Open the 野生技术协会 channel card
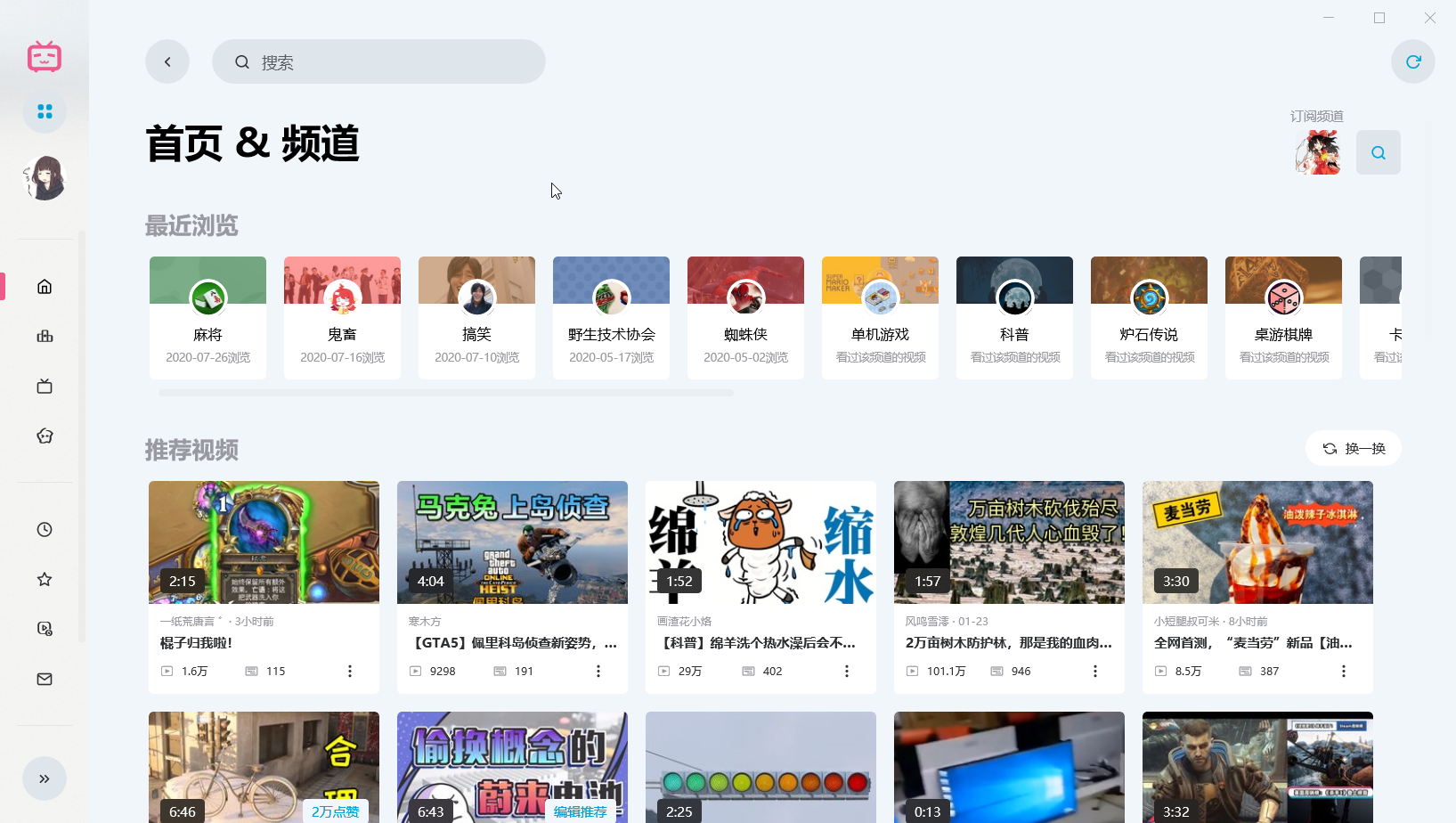Screen dimensions: 1456x823 tap(611, 318)
